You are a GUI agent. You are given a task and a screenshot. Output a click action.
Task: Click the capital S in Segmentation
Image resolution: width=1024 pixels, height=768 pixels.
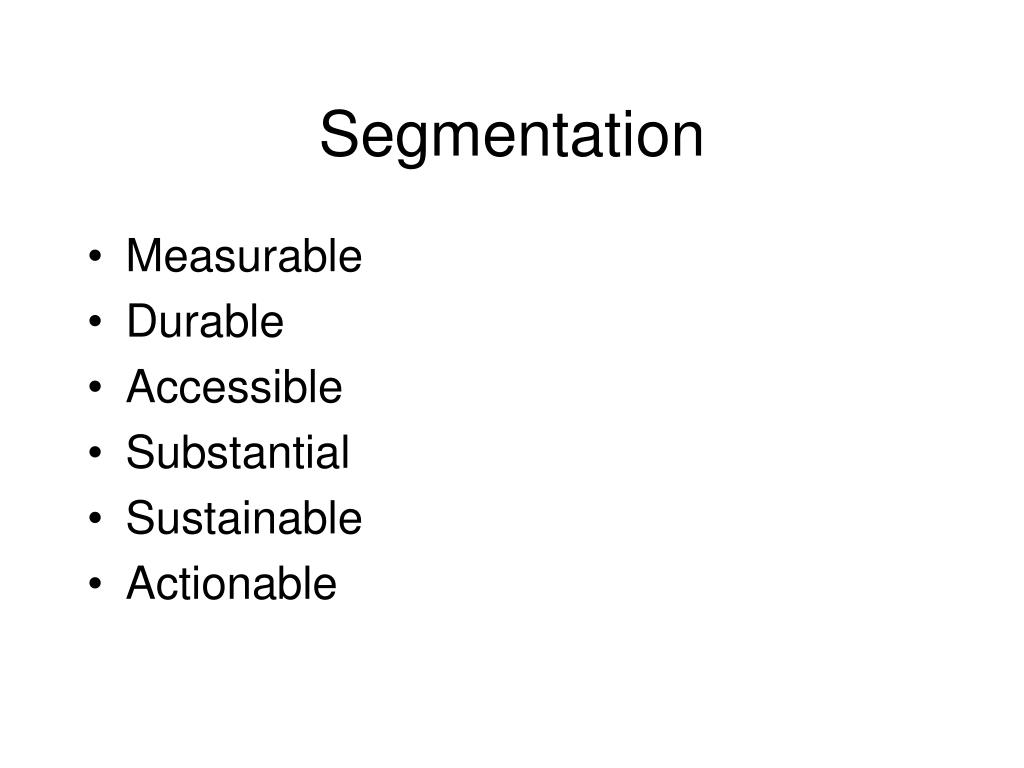338,135
